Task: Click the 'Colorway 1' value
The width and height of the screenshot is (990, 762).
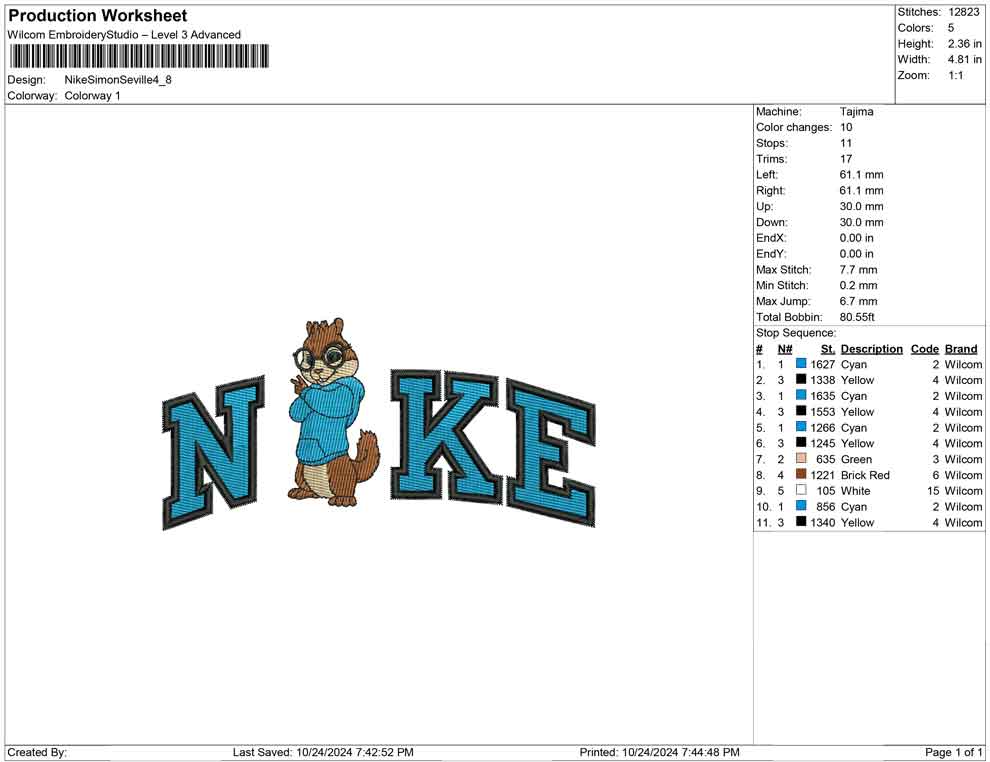Action: pos(92,96)
